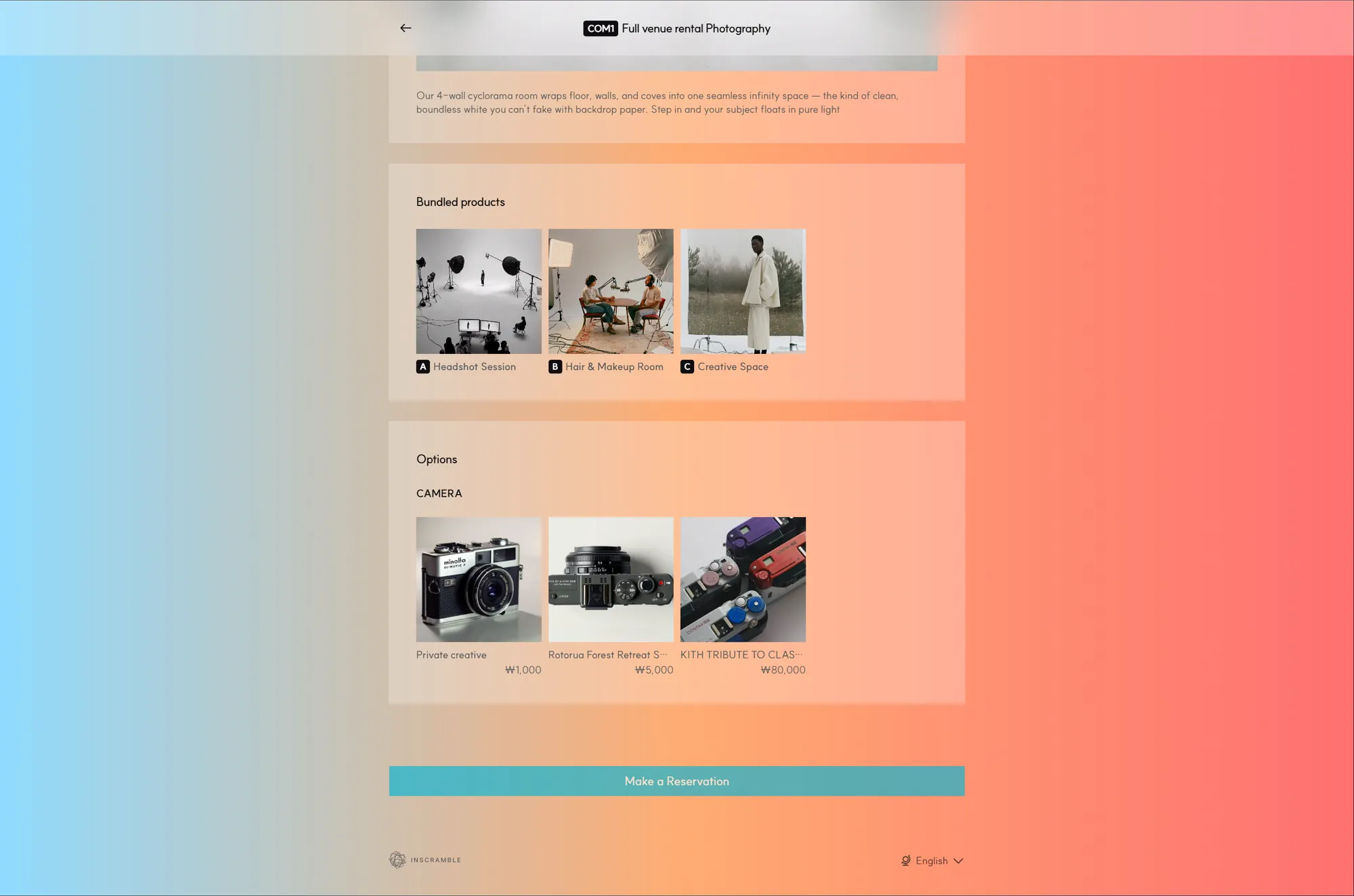Click KITH TRIBUTE TO CLAS… option name
Viewport: 1354px width, 896px height.
pyautogui.click(x=741, y=655)
